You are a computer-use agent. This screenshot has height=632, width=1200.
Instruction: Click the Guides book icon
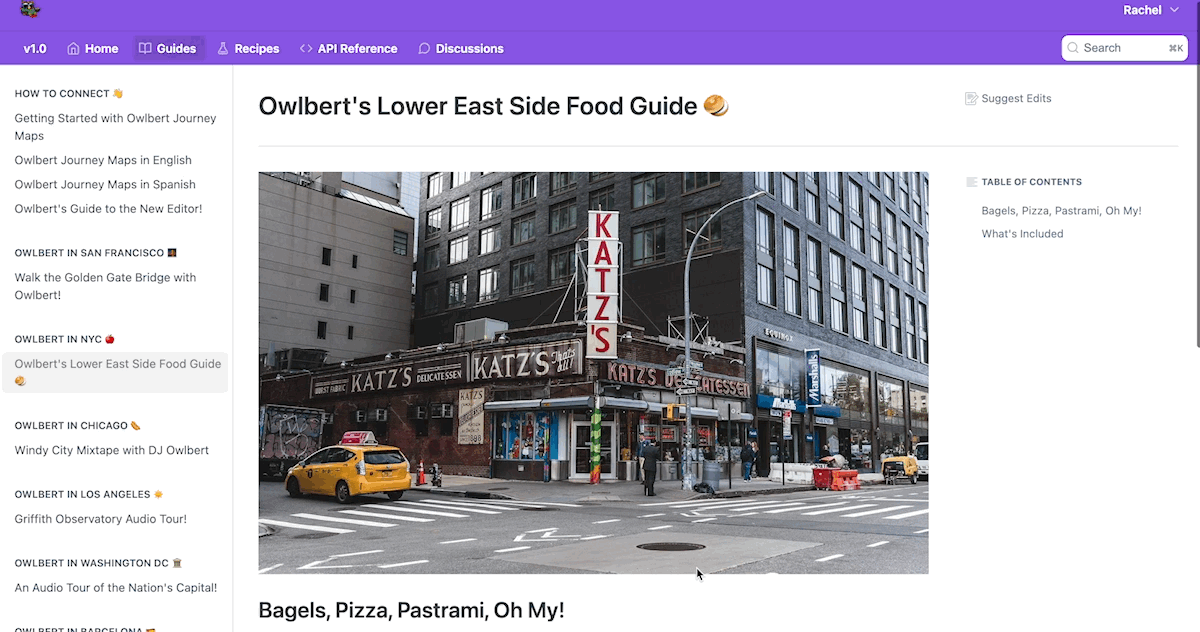(145, 48)
